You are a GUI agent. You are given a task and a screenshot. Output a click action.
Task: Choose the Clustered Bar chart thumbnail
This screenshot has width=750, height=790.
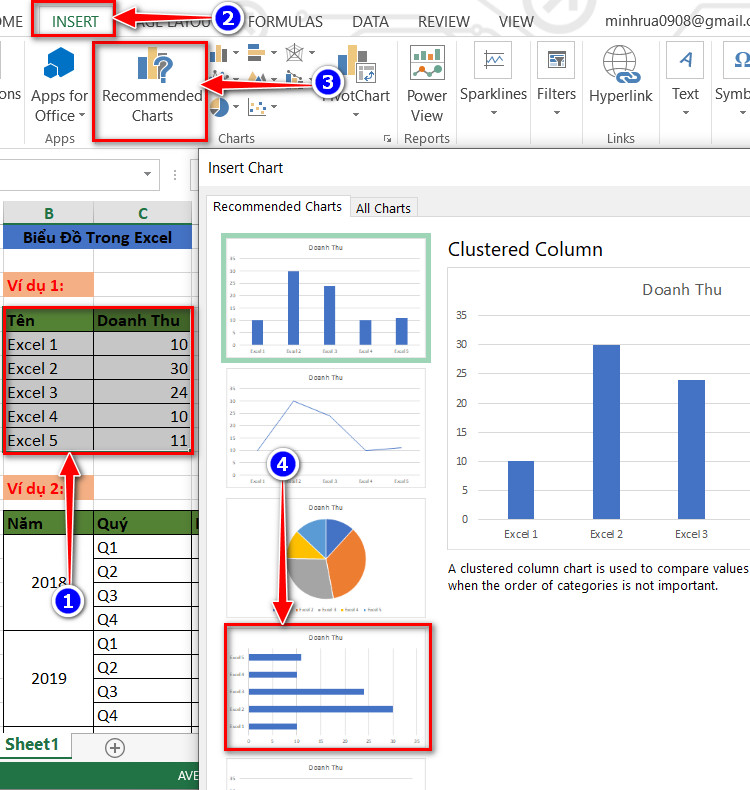point(328,688)
